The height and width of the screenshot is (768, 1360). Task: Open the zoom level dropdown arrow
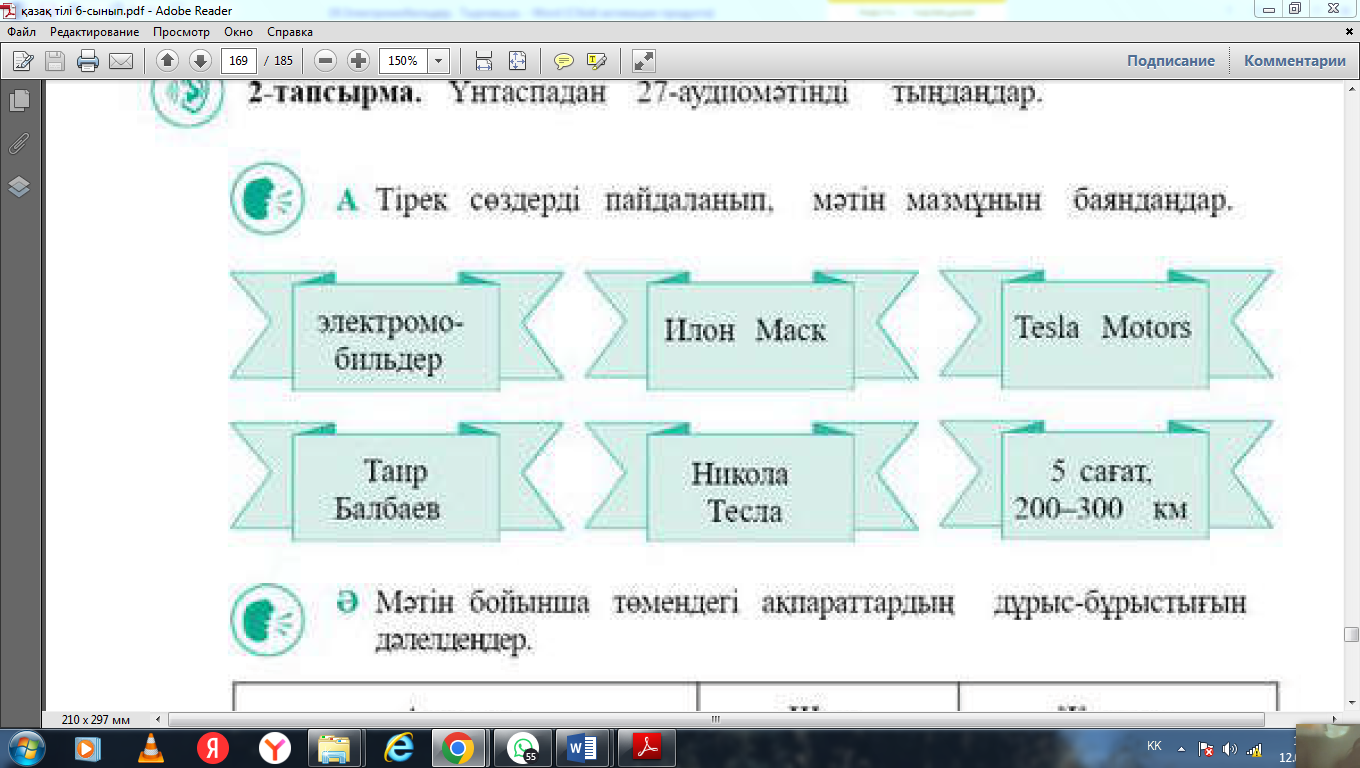click(x=439, y=61)
